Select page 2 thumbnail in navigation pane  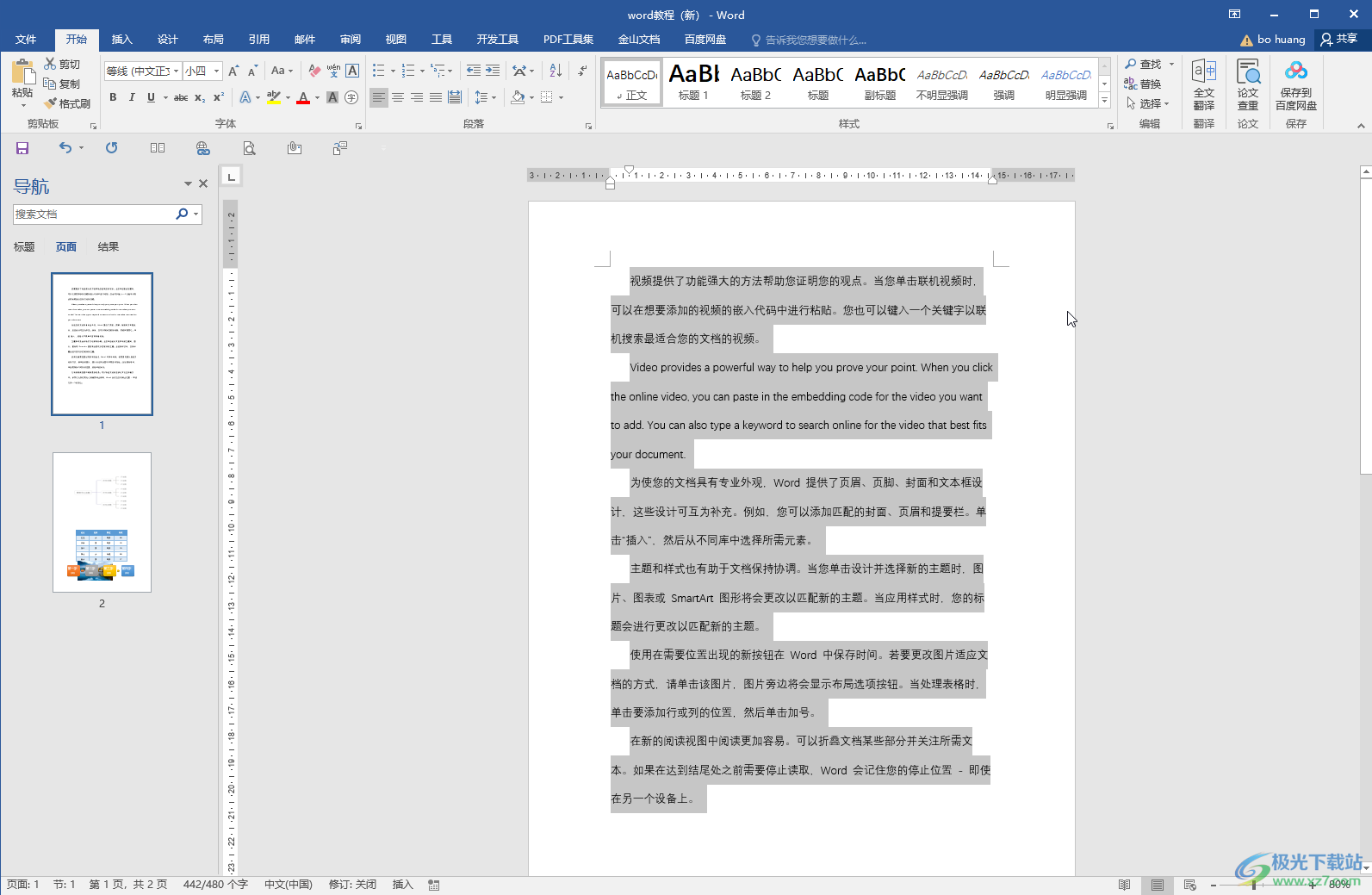[102, 522]
